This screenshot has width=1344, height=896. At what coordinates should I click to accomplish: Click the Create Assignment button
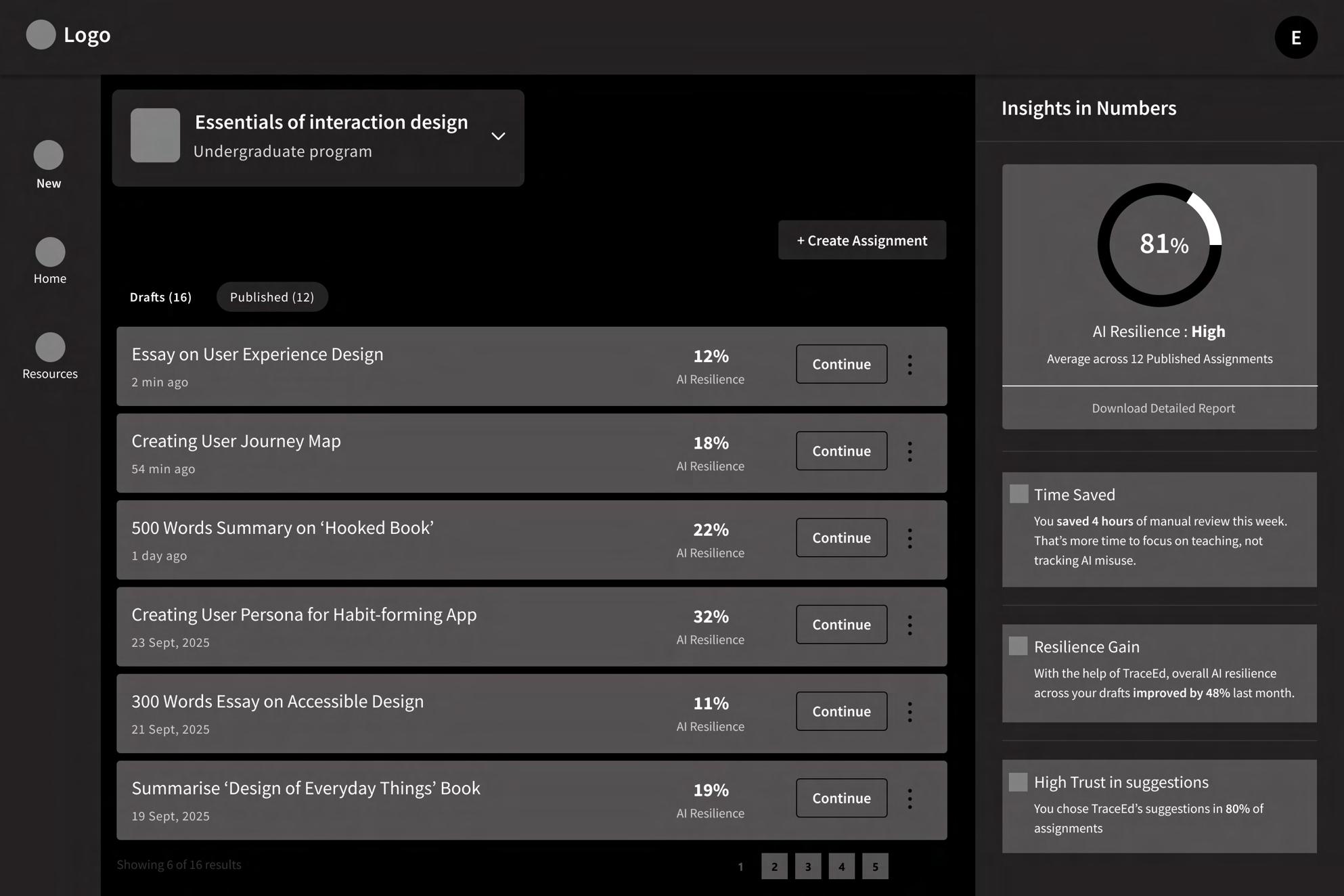click(x=861, y=240)
